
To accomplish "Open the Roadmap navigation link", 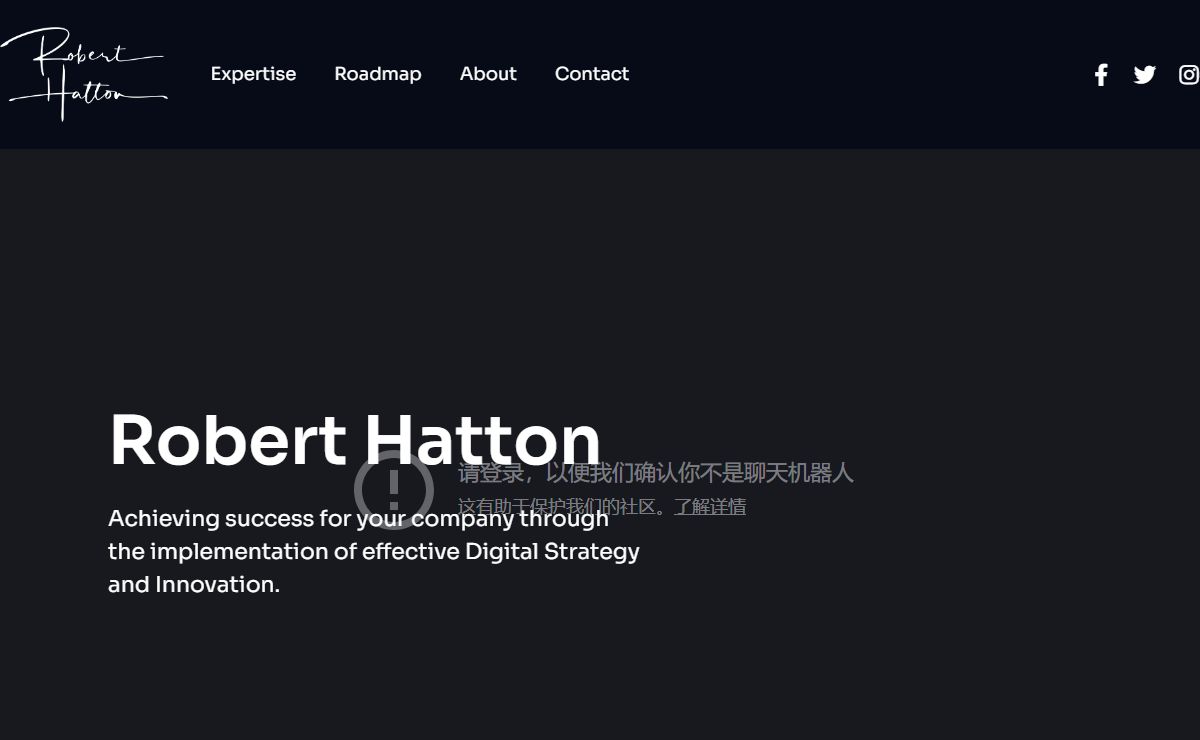I will tap(378, 74).
